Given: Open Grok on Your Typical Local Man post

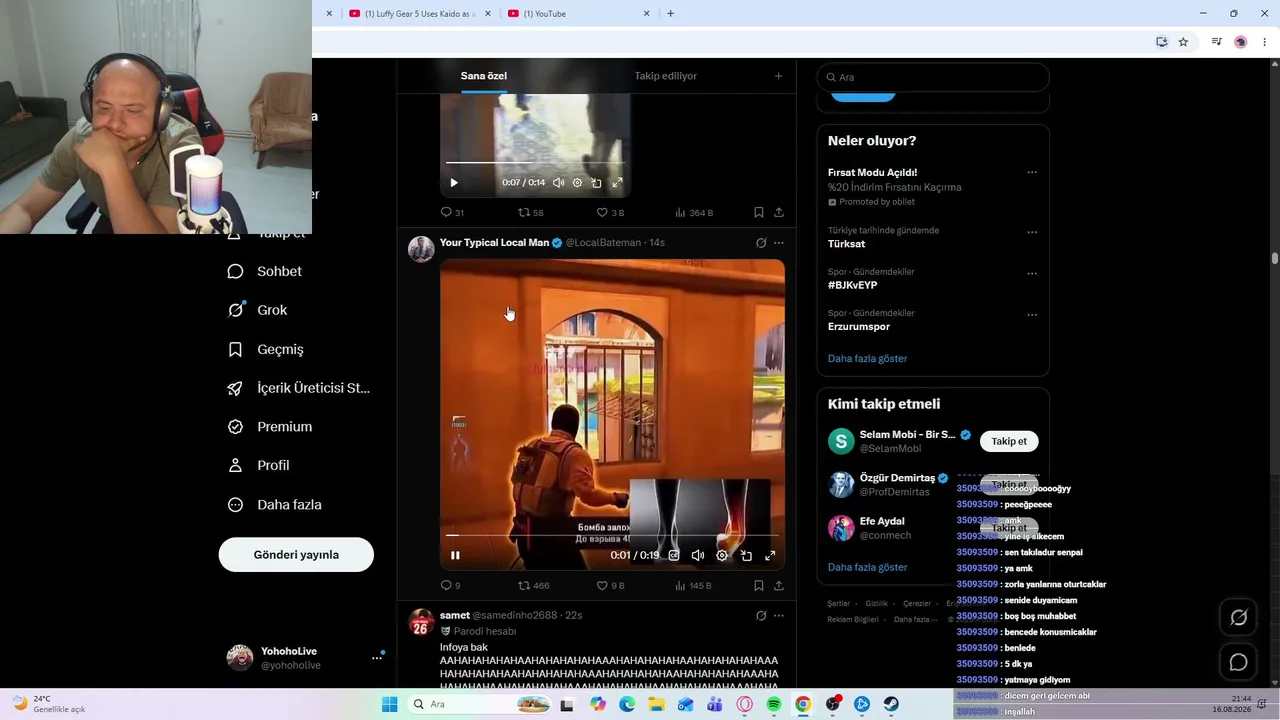Looking at the screenshot, I should pos(761,243).
